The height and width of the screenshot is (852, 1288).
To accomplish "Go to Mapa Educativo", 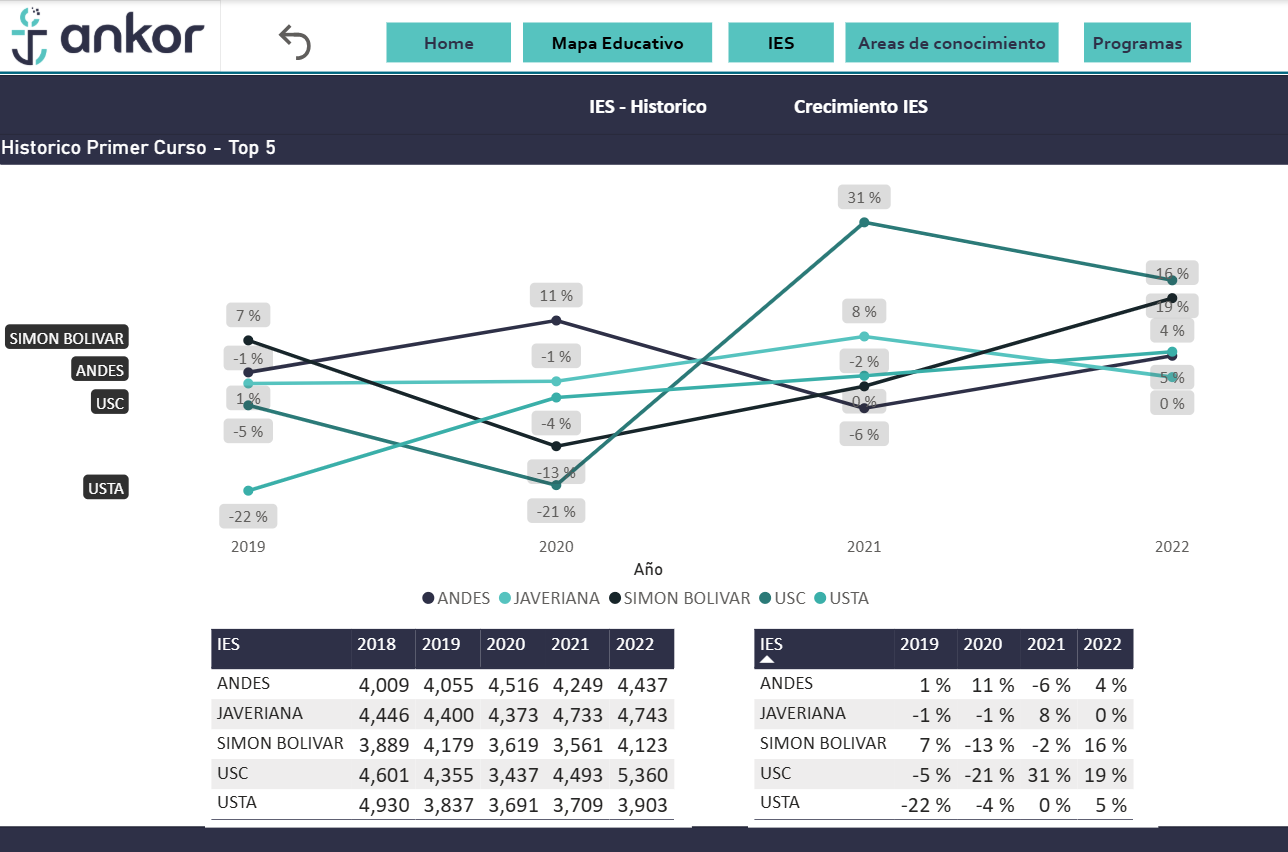I will pos(617,43).
